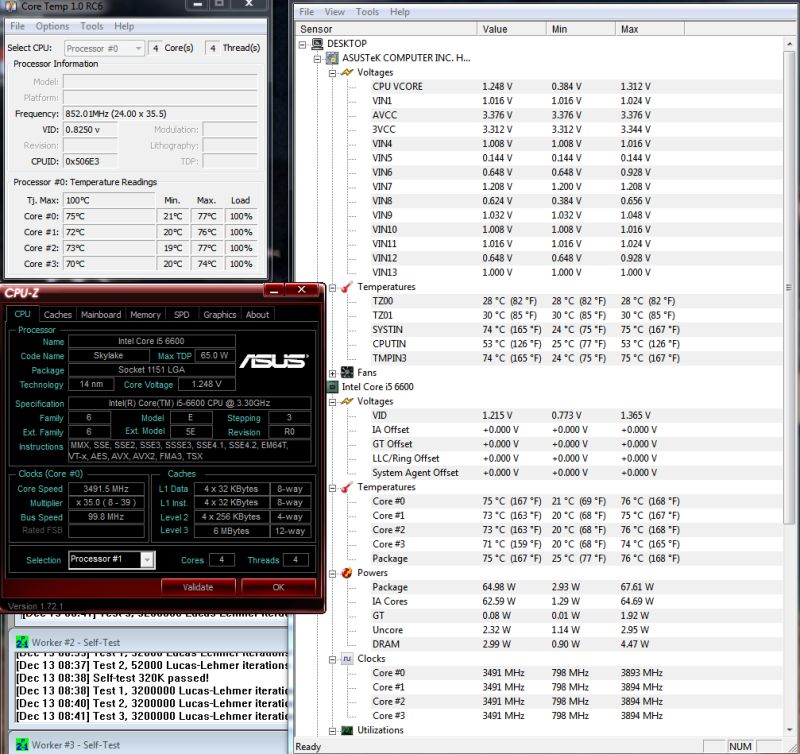This screenshot has width=800, height=754.
Task: Click HWMonitor scrollbar up arrow
Action: point(789,44)
